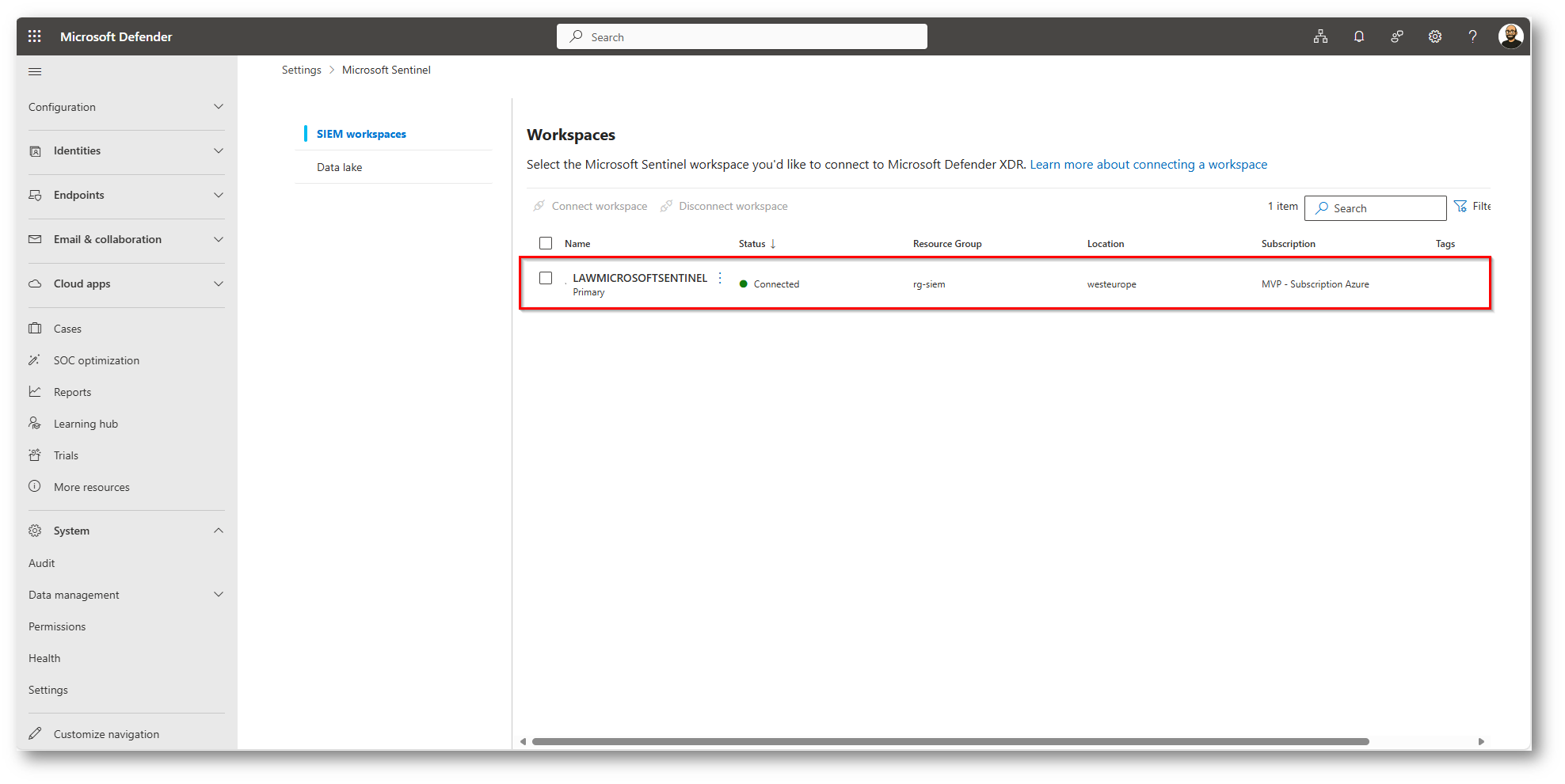Open the user profile avatar
This screenshot has height=784, width=1565.
pyautogui.click(x=1510, y=36)
